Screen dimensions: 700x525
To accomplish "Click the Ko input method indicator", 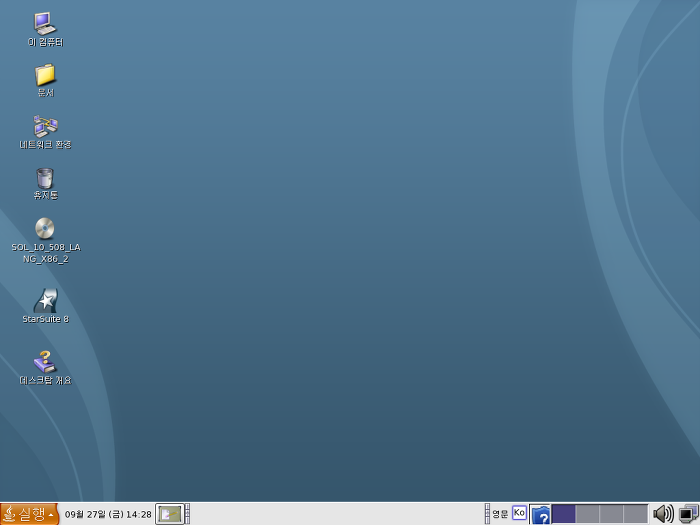I will click(519, 512).
